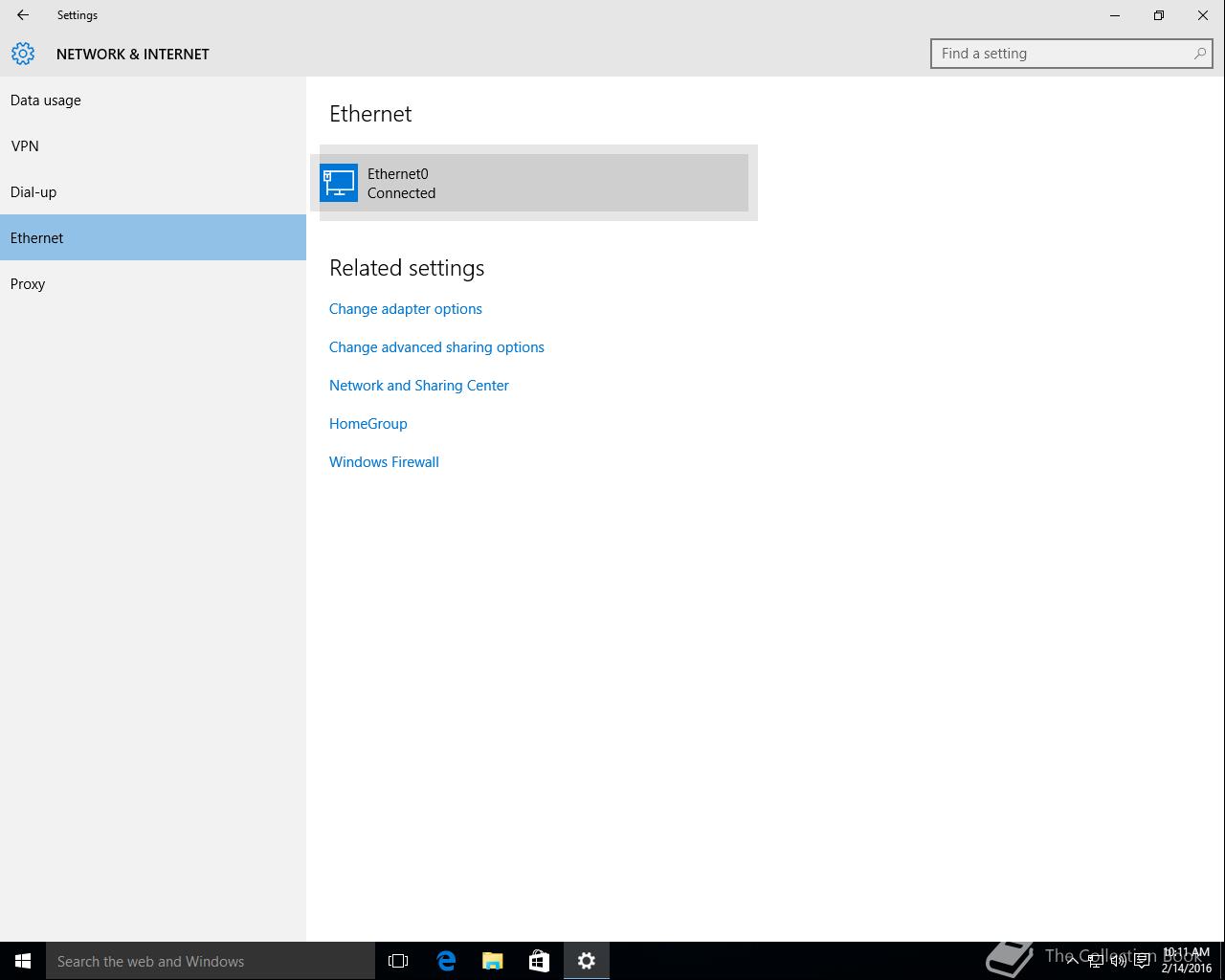Click the back arrow in Settings

coord(23,15)
